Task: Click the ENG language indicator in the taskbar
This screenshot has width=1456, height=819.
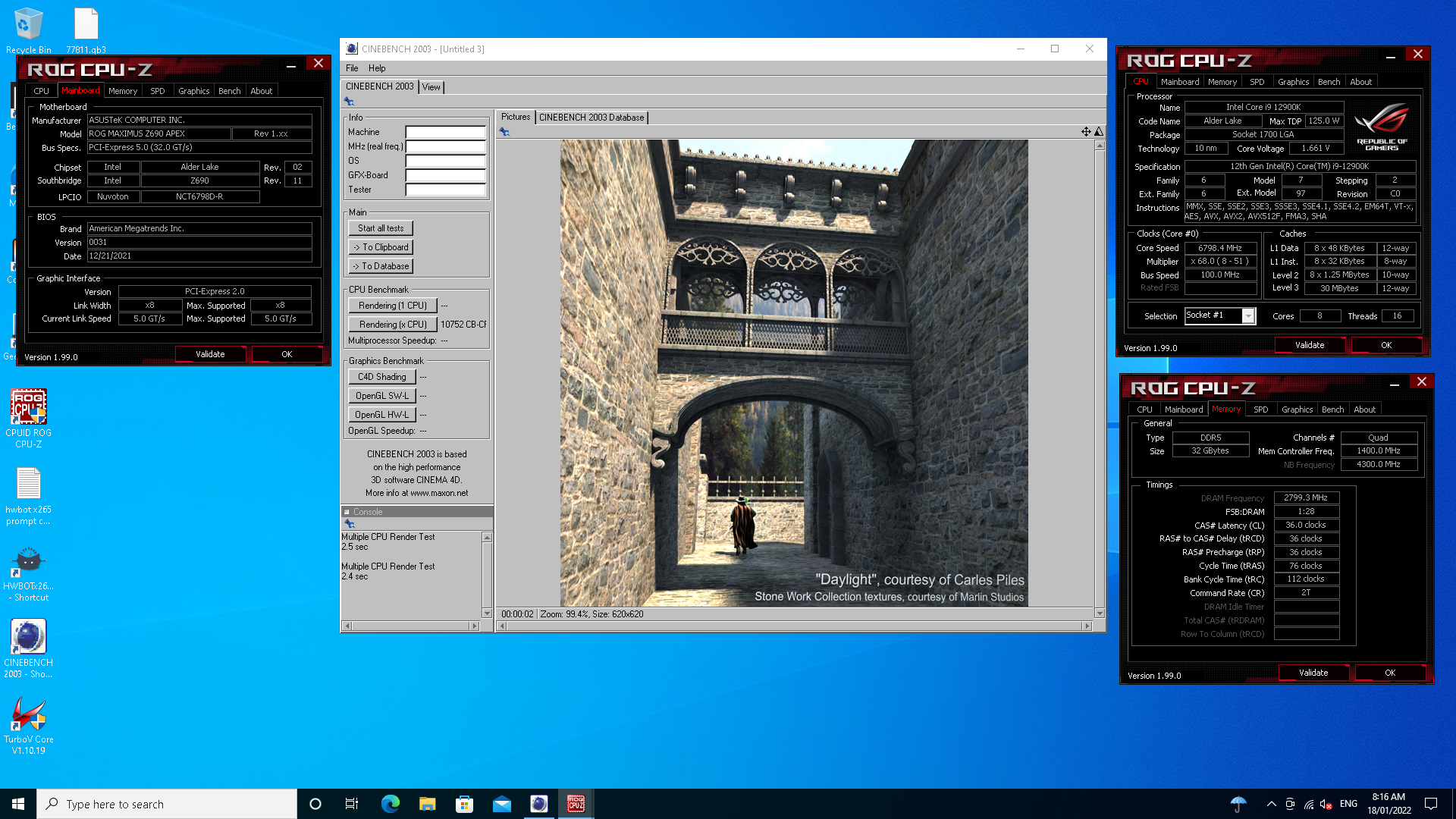Action: pos(1348,804)
